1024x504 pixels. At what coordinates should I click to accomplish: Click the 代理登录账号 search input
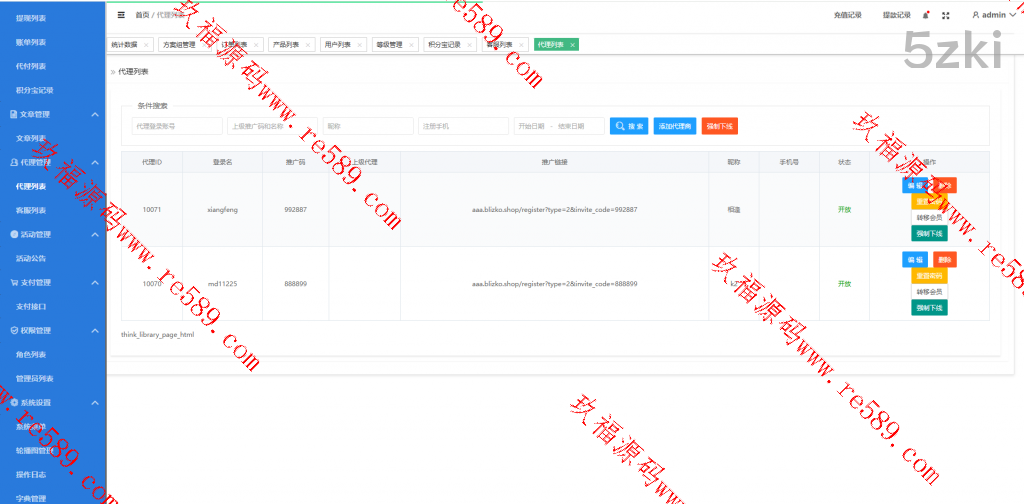coord(177,126)
